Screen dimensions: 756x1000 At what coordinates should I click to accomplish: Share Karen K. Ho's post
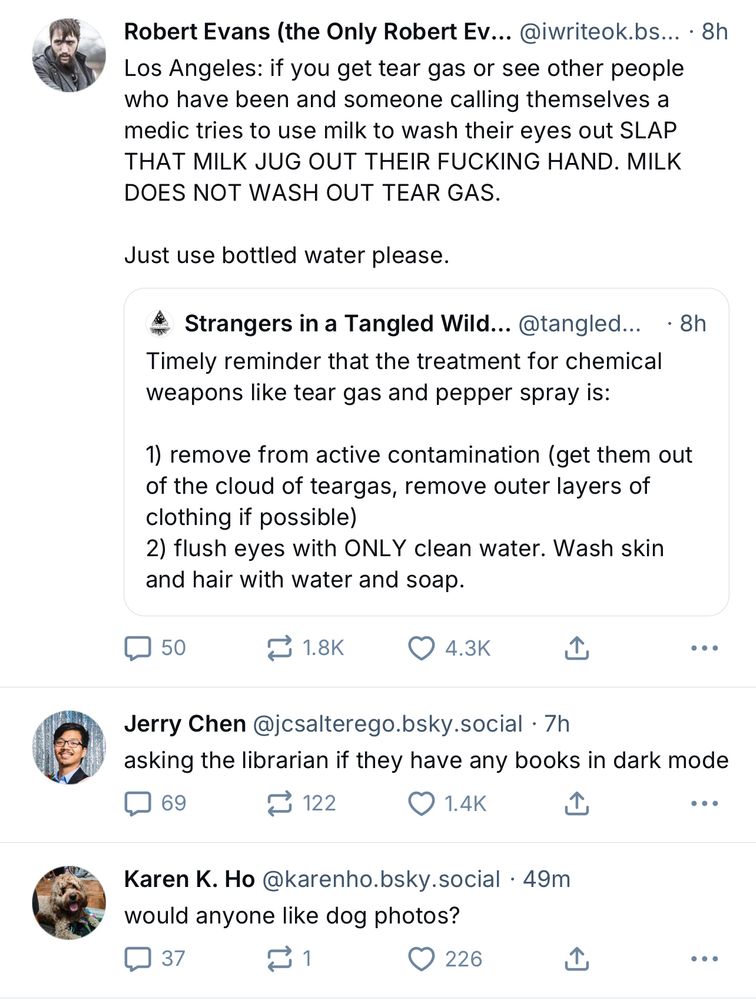pyautogui.click(x=576, y=959)
